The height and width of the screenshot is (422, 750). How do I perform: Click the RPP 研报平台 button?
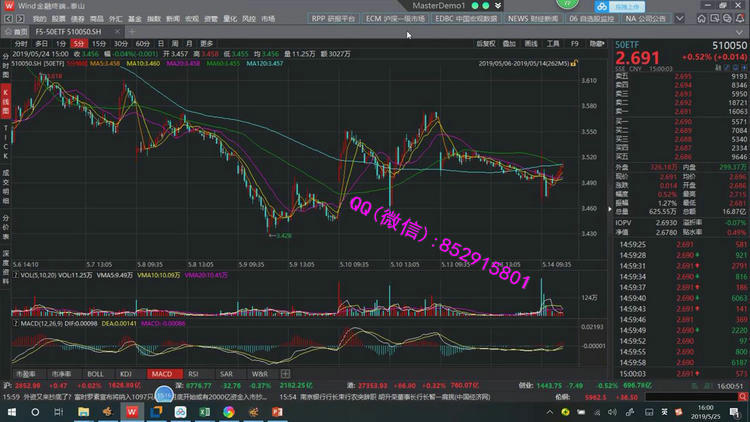point(333,18)
